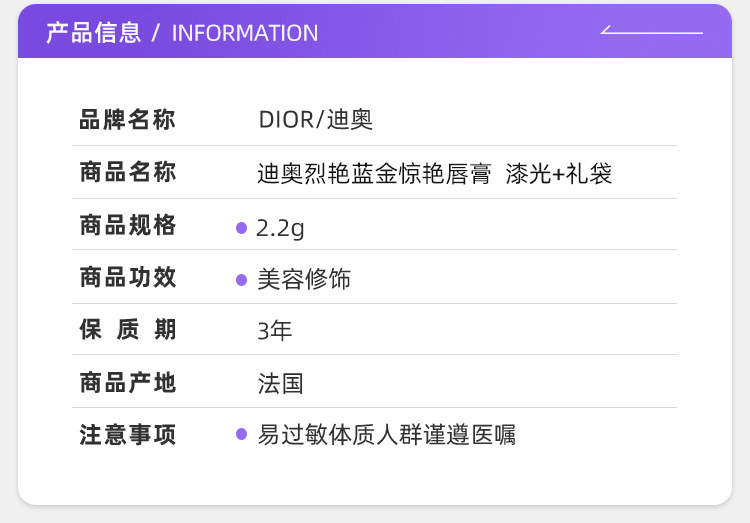Click the 易过敏体质人群谨遵医嘱 notice text
750x523 pixels.
click(x=386, y=435)
